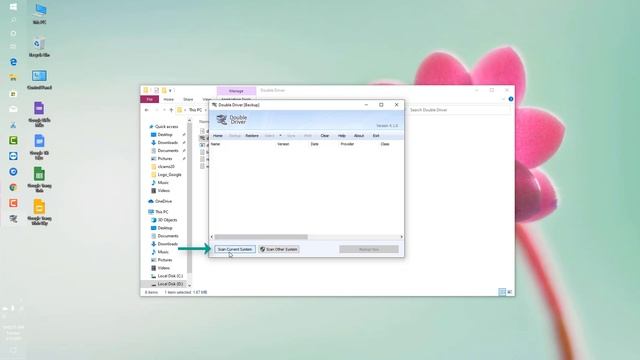Image resolution: width=640 pixels, height=360 pixels.
Task: Open TeamViewer from the taskbar
Action: click(x=13, y=156)
